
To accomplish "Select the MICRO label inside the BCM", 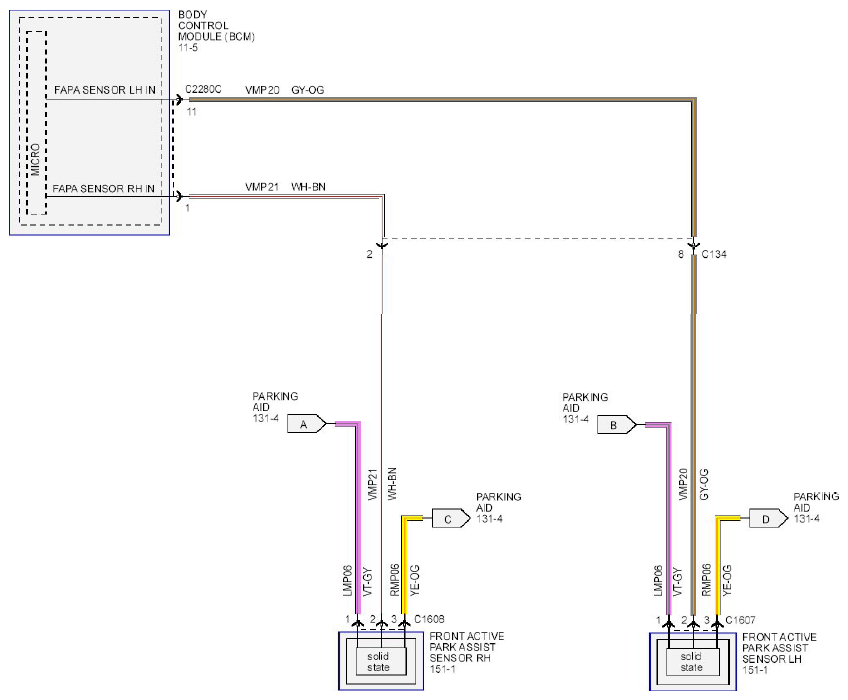I will [x=36, y=160].
